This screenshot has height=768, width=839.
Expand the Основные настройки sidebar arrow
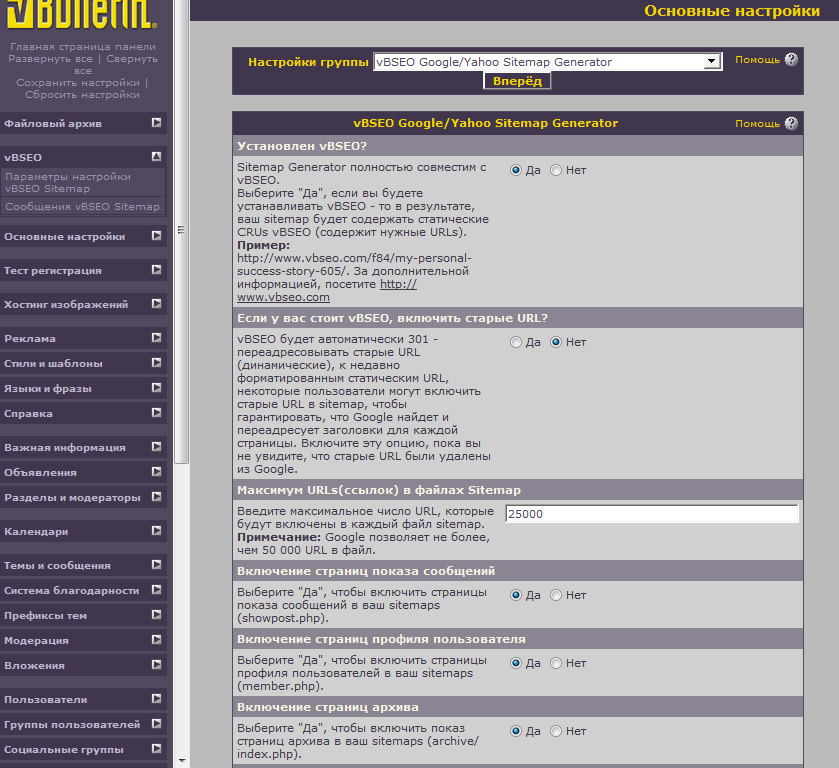pos(156,235)
